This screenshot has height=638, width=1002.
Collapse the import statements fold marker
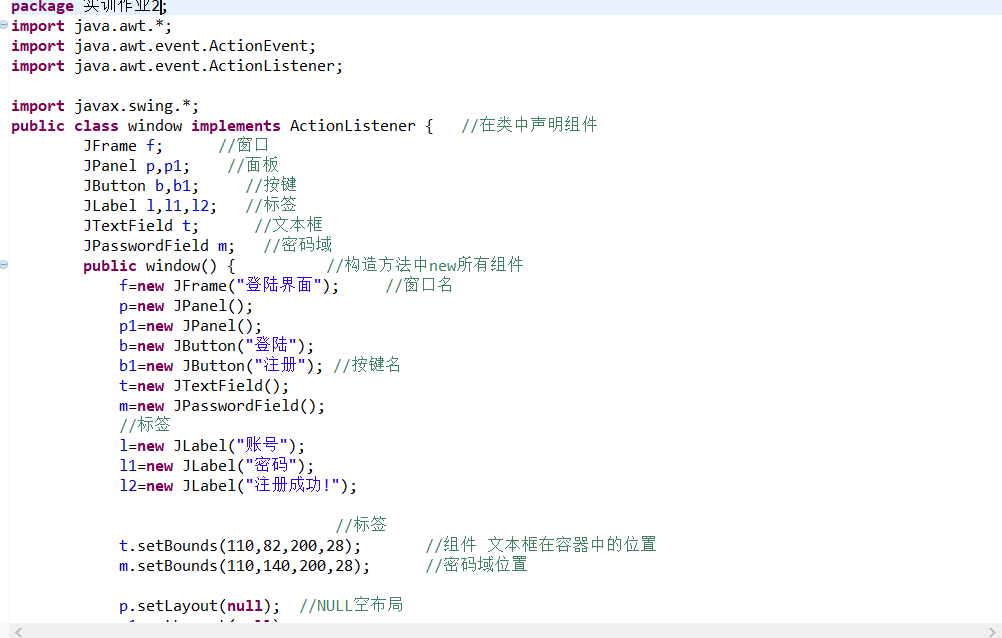[x=4, y=26]
